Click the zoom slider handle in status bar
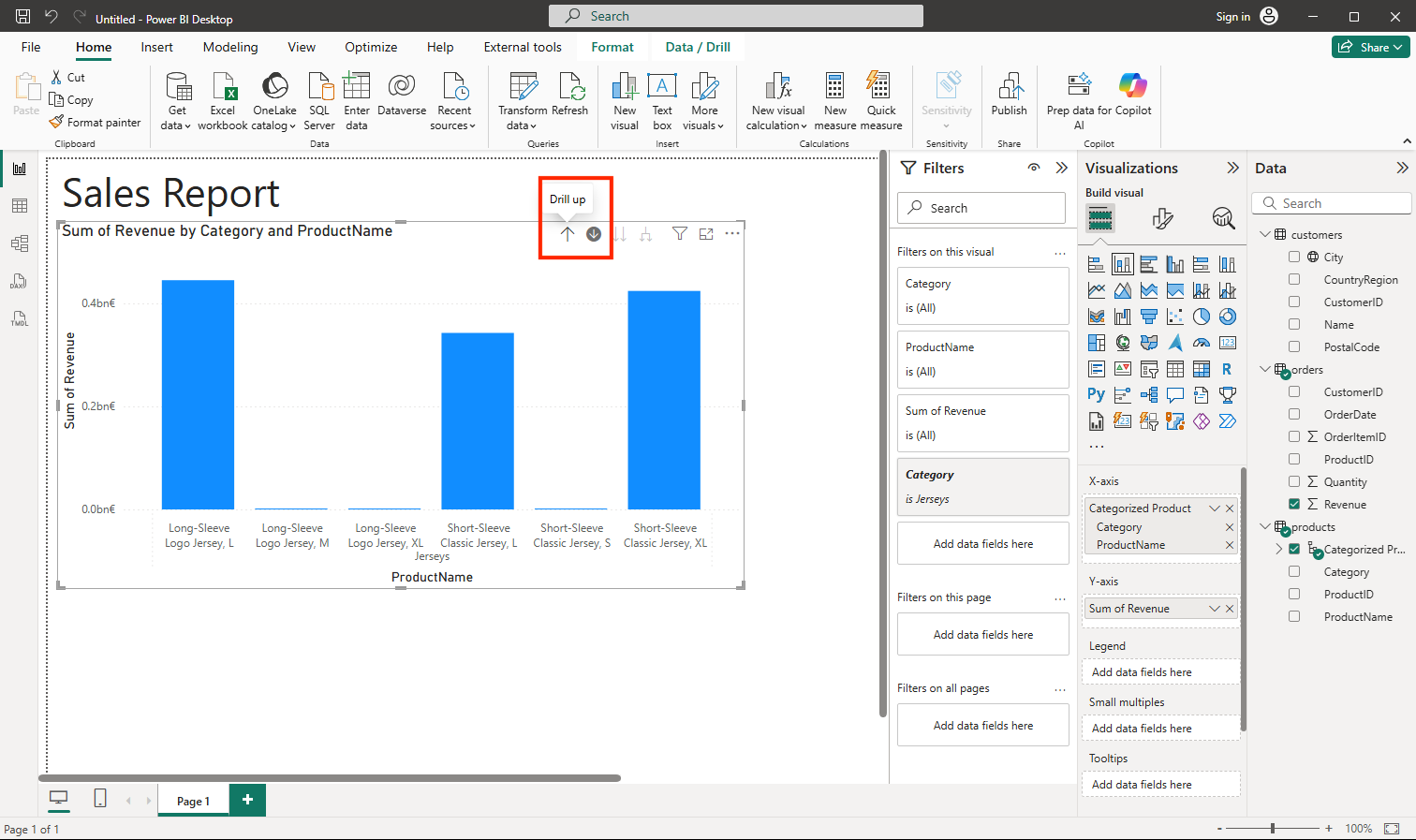 coord(1273,829)
